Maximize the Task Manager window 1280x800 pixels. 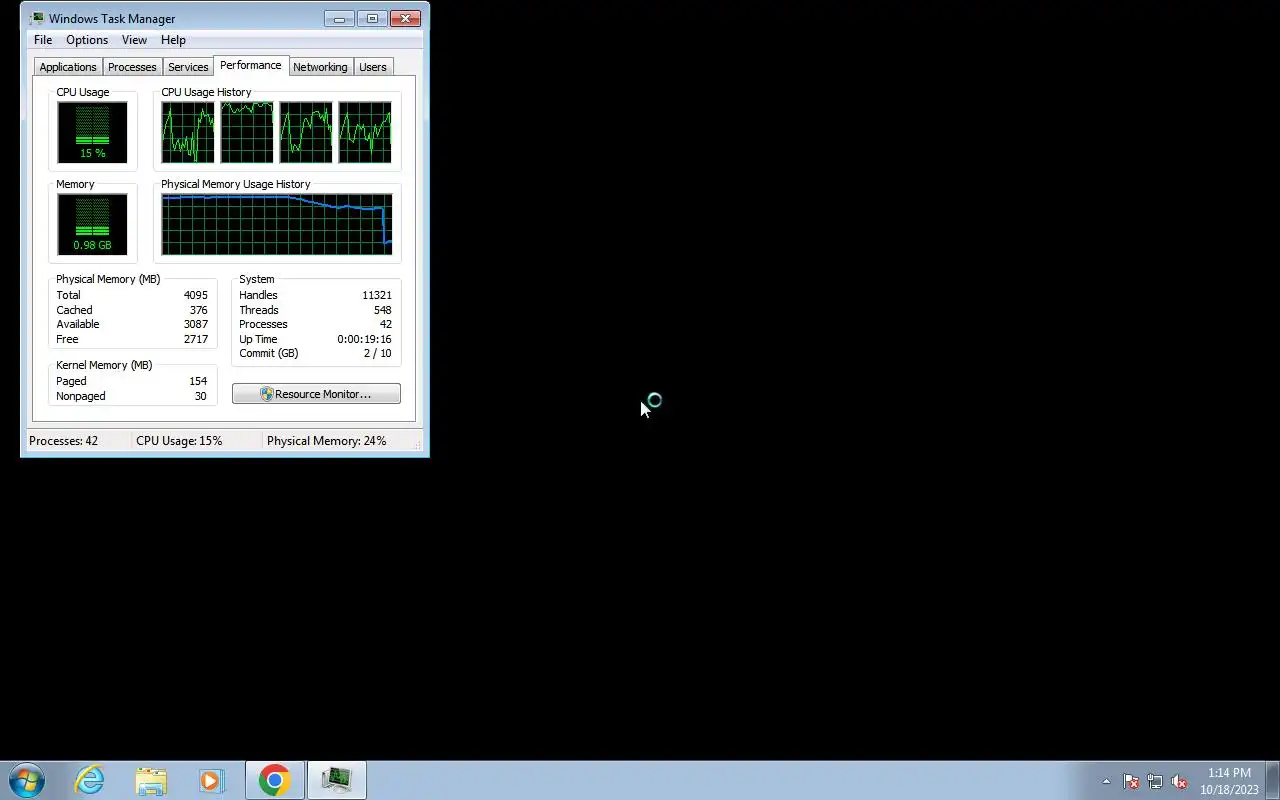(x=372, y=18)
